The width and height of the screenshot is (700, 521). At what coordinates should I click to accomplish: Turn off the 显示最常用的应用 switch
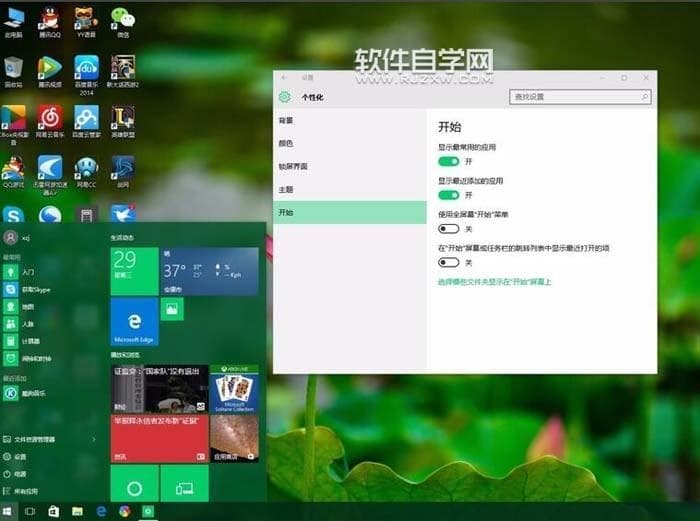click(x=448, y=161)
